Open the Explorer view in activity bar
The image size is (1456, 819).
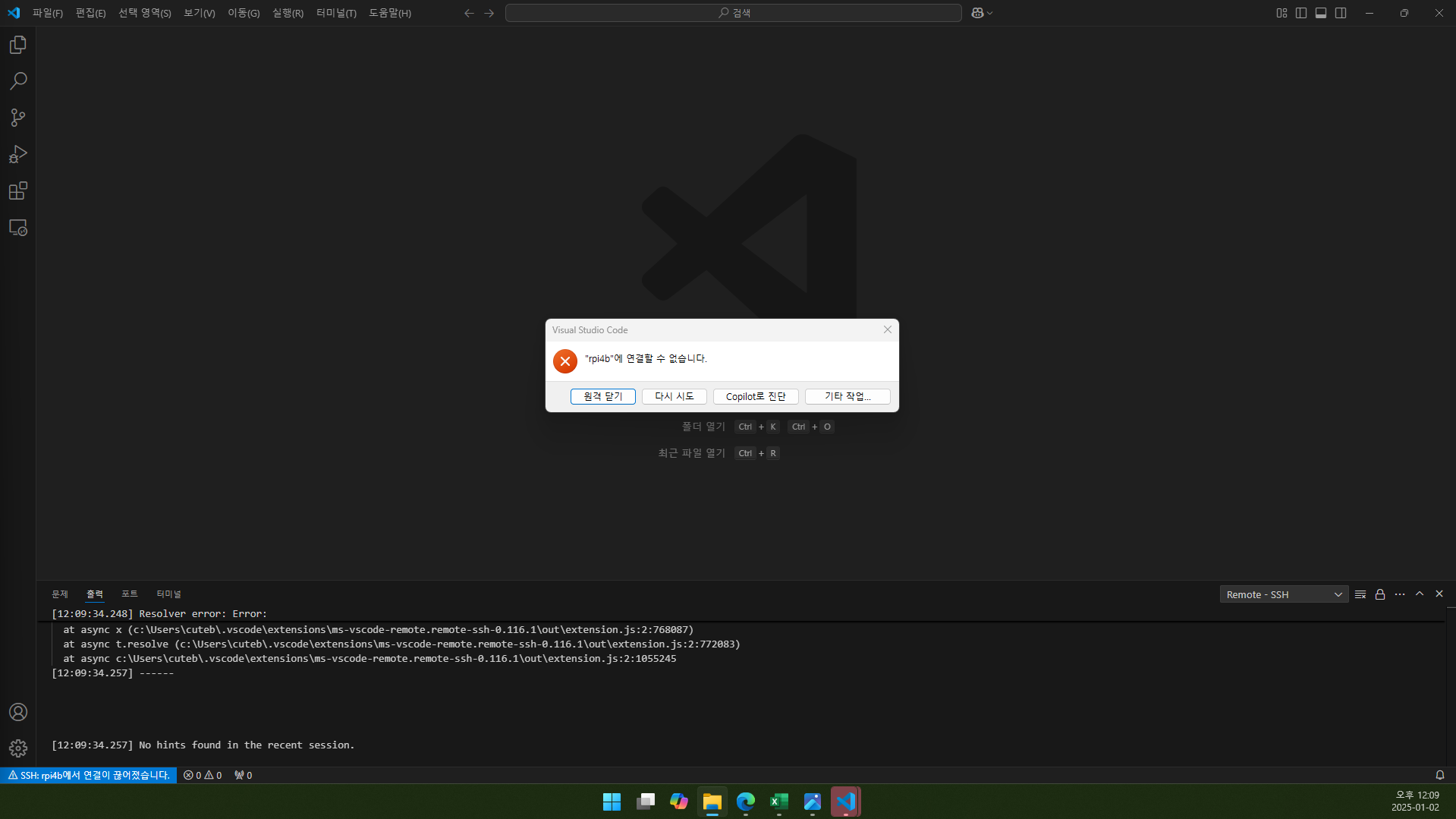[18, 45]
